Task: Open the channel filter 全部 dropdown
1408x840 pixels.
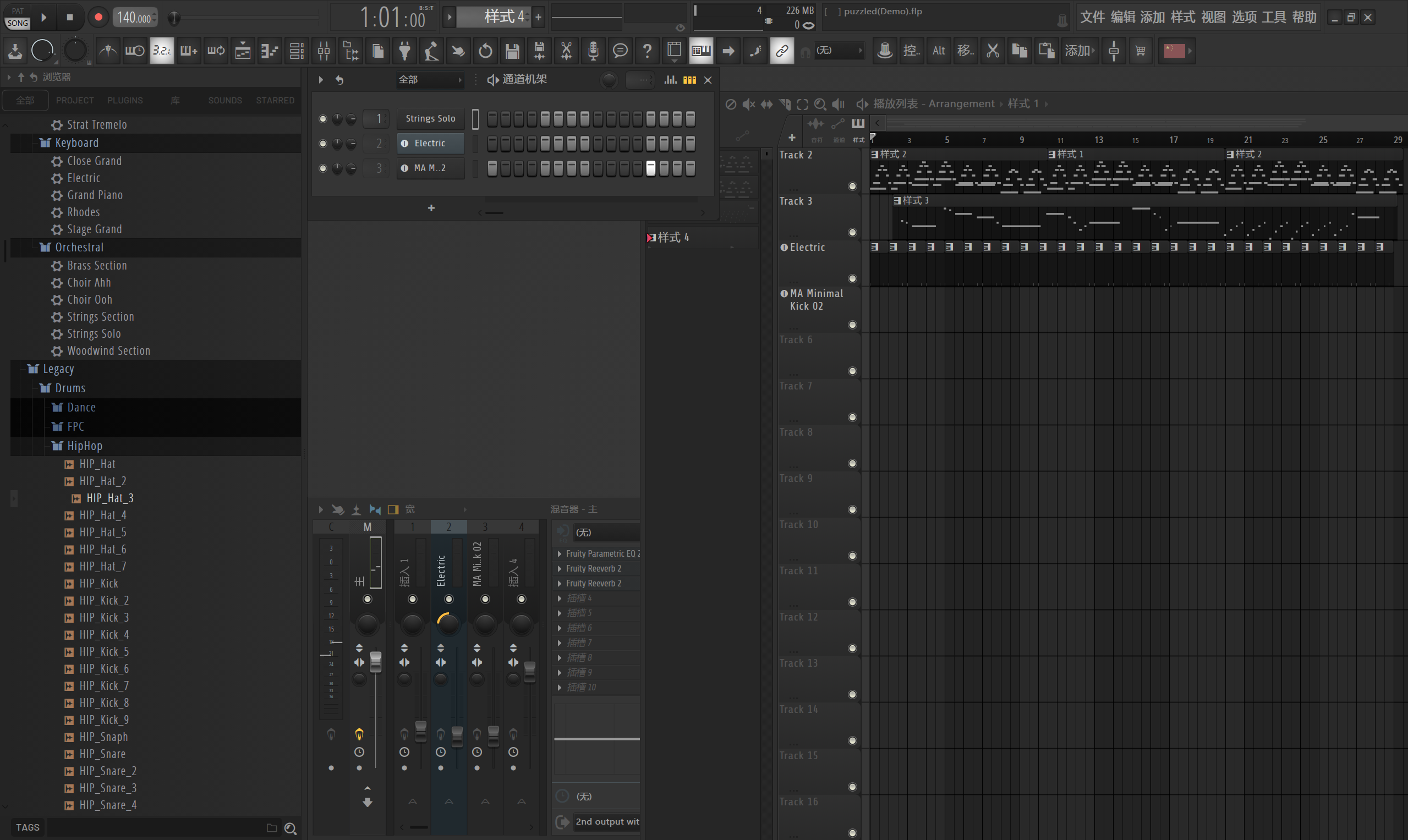Action: point(430,80)
